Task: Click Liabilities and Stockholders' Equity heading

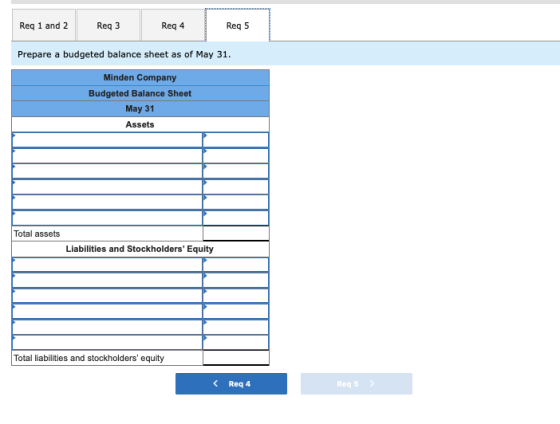Action: pos(140,249)
